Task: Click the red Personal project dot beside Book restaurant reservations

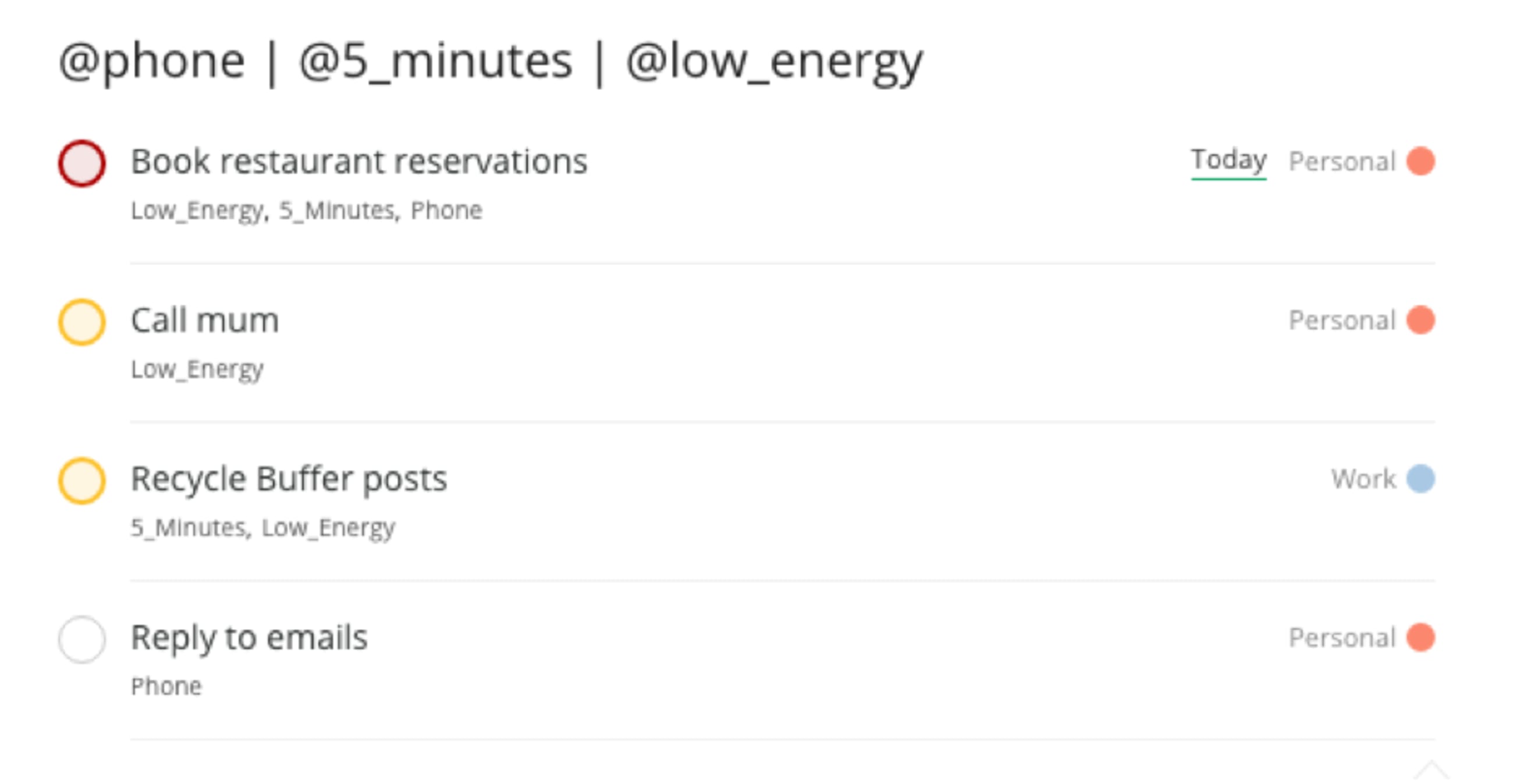Action: (1421, 161)
